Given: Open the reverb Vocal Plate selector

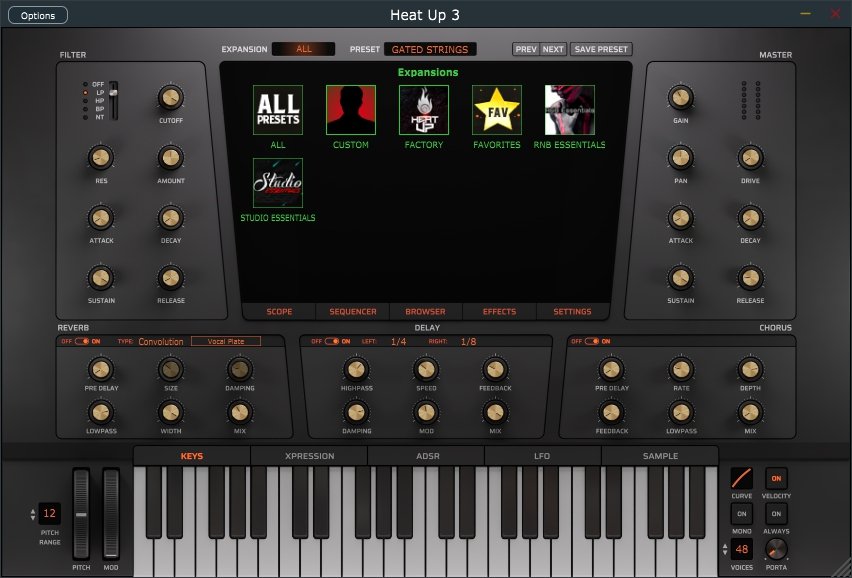Looking at the screenshot, I should 226,341.
